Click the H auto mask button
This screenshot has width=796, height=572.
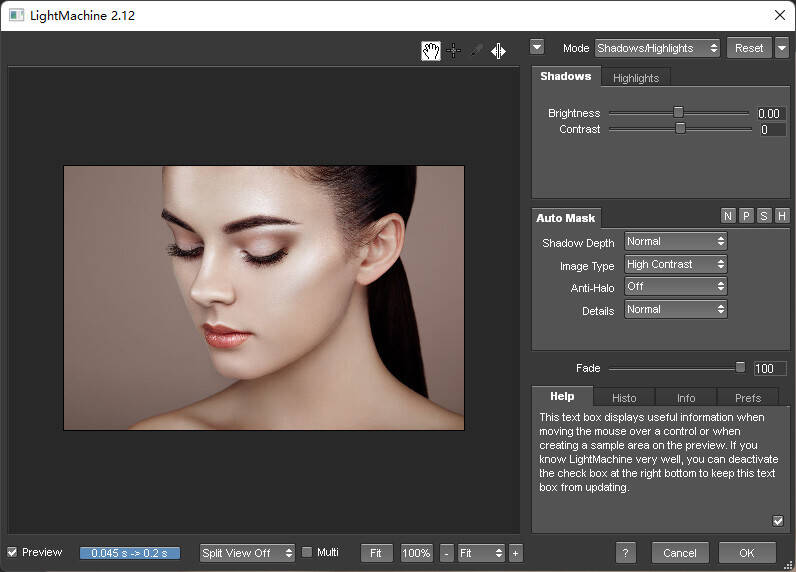(x=782, y=217)
